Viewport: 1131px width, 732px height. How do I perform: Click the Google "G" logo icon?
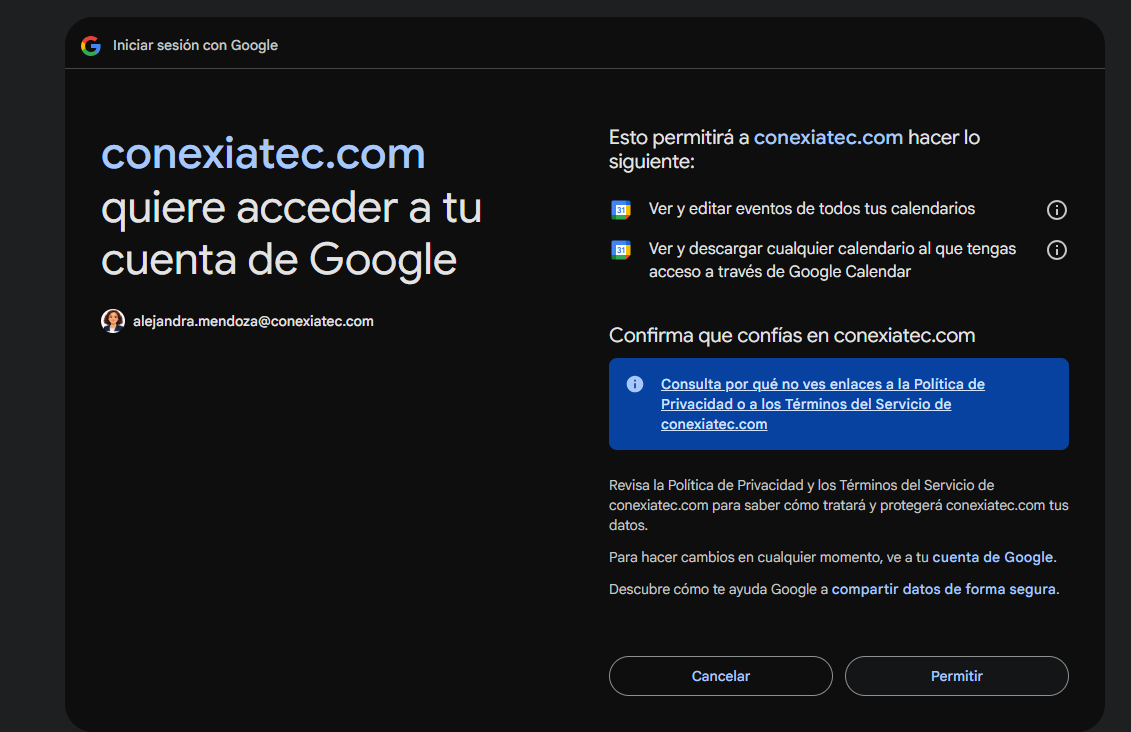click(91, 45)
